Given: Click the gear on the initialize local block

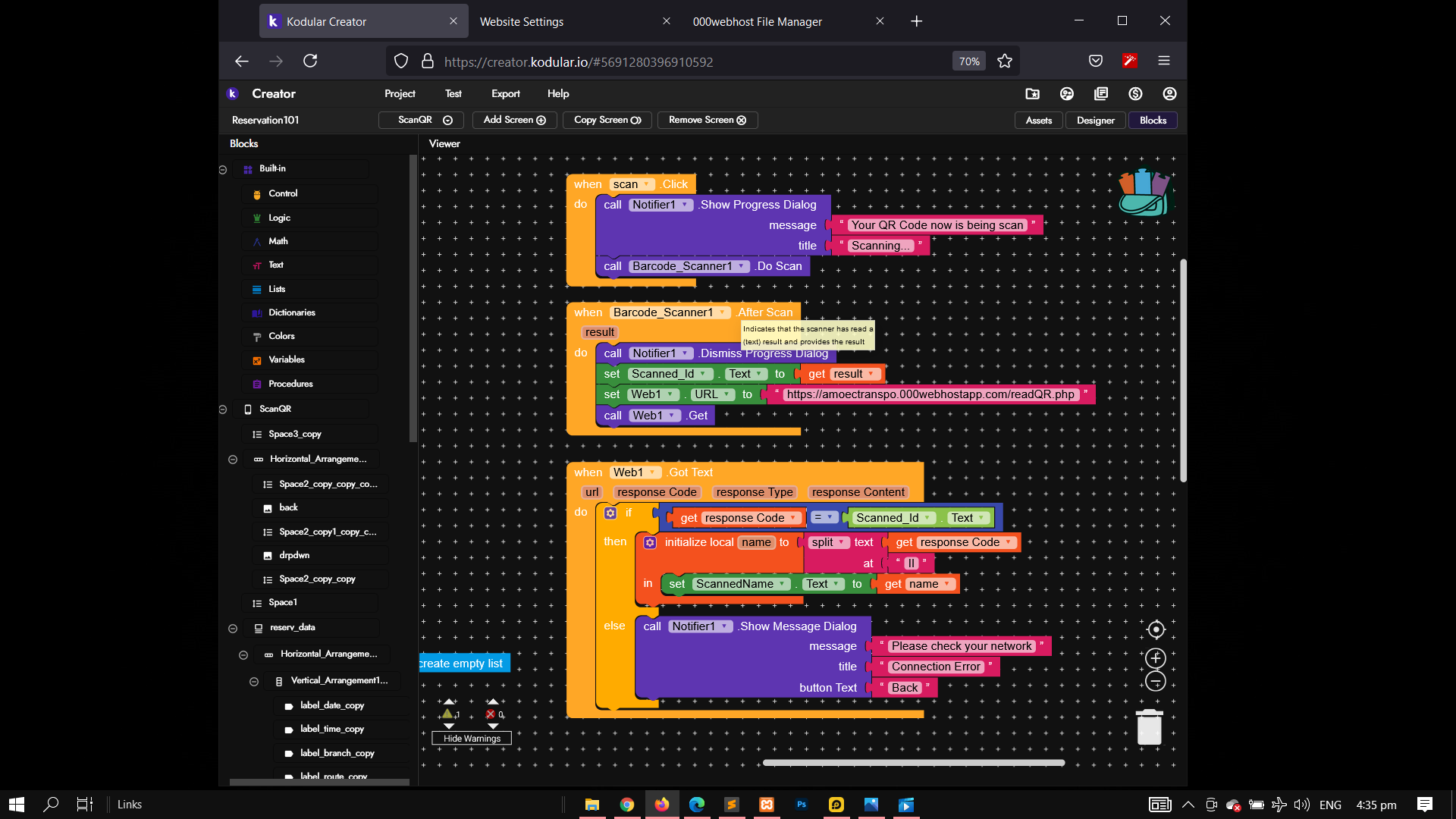Looking at the screenshot, I should point(650,543).
